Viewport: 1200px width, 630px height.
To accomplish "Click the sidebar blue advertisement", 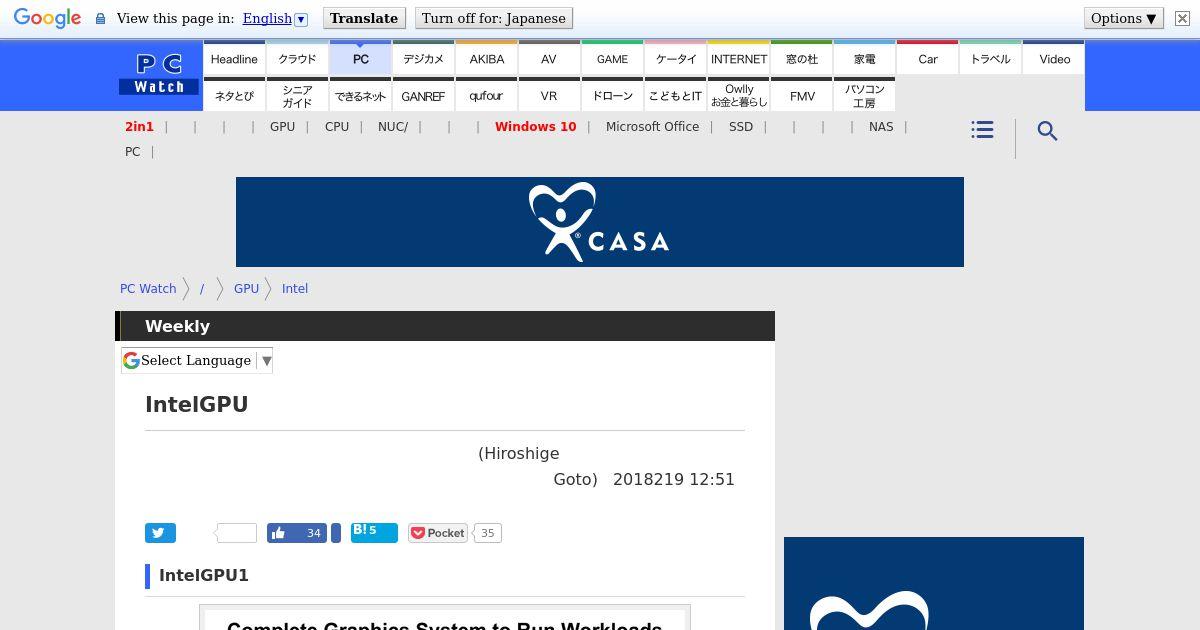I will [x=934, y=584].
